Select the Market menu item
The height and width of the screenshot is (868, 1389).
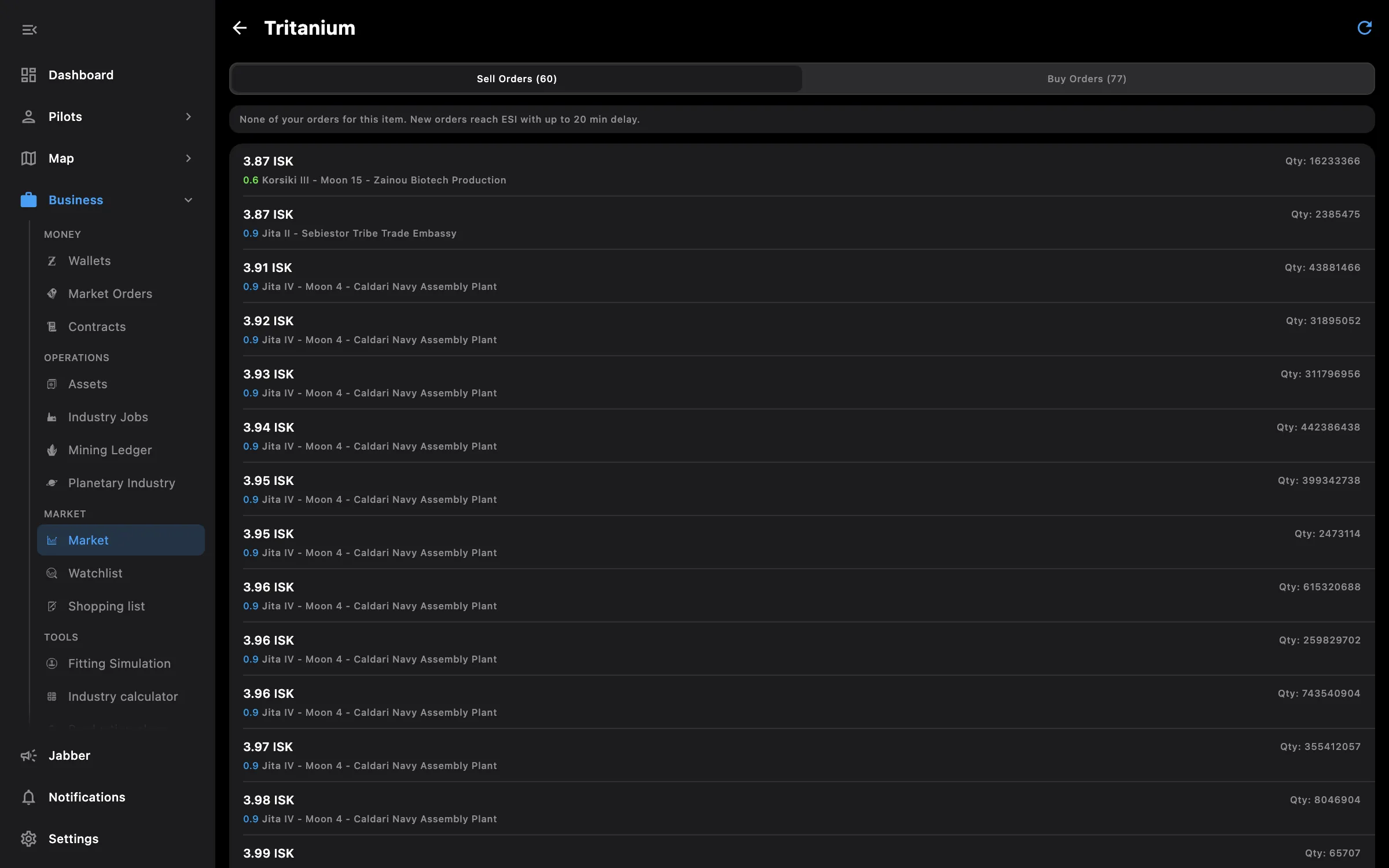pyautogui.click(x=121, y=540)
